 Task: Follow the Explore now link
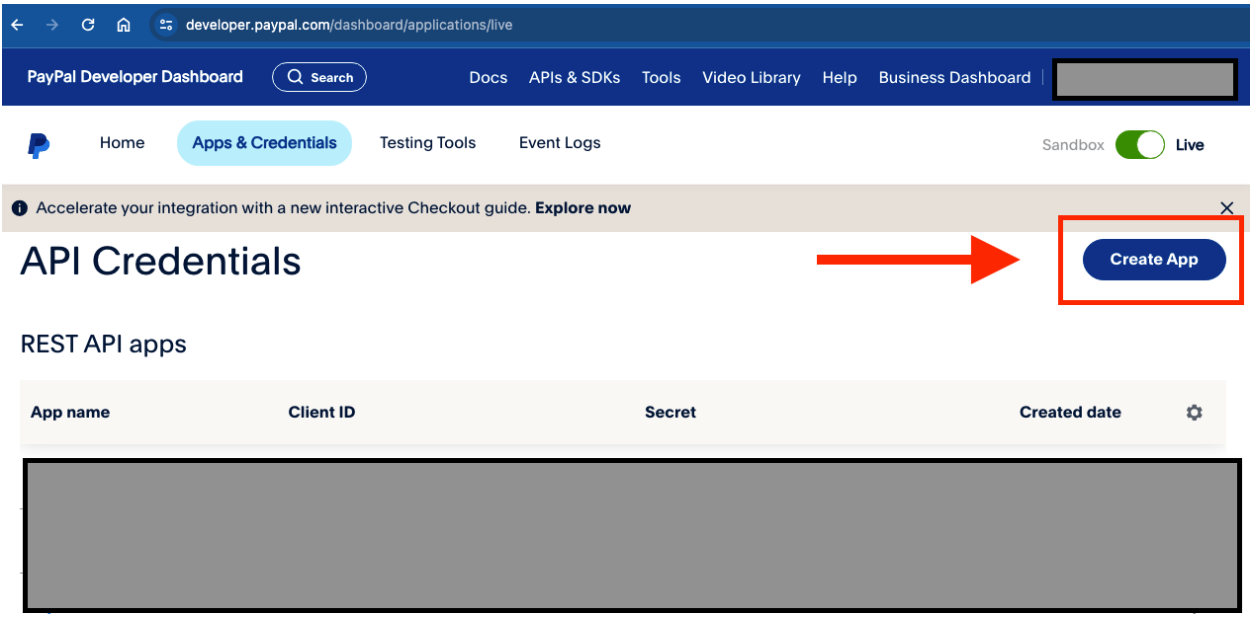coord(583,208)
